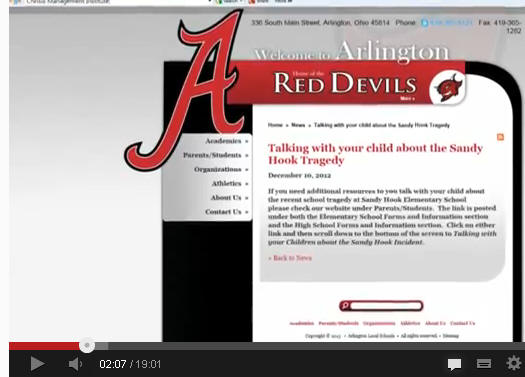Screen dimensions: 525x377
Task: Toggle captions with the speech bubble icon
Action: pyautogui.click(x=454, y=364)
